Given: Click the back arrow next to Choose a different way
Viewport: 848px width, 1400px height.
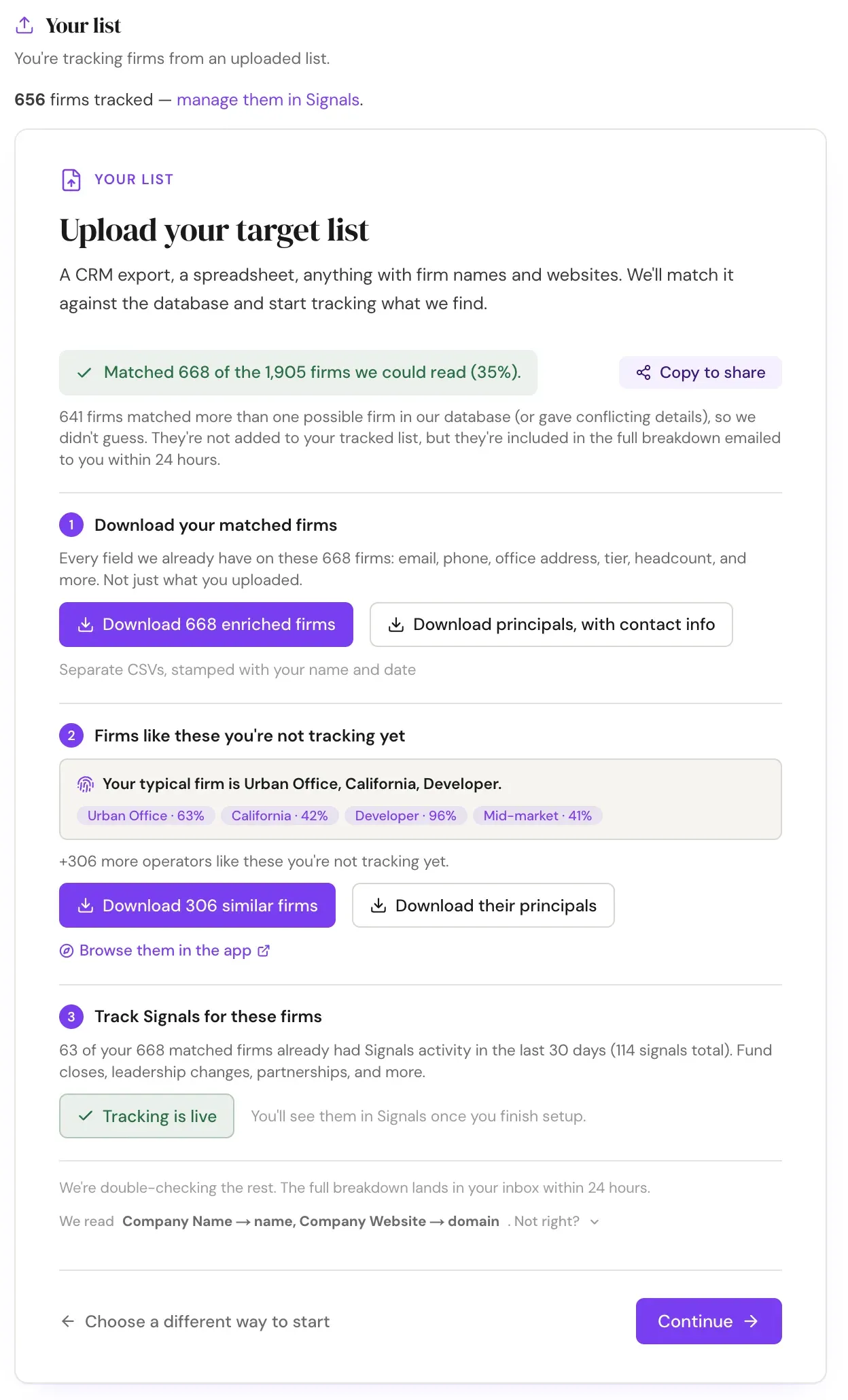Looking at the screenshot, I should 68,1321.
